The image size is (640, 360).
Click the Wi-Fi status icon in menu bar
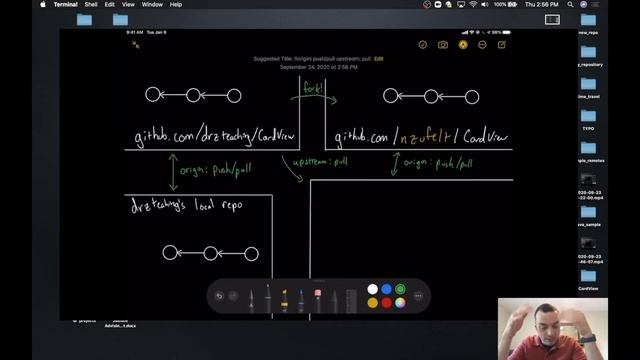coord(473,4)
